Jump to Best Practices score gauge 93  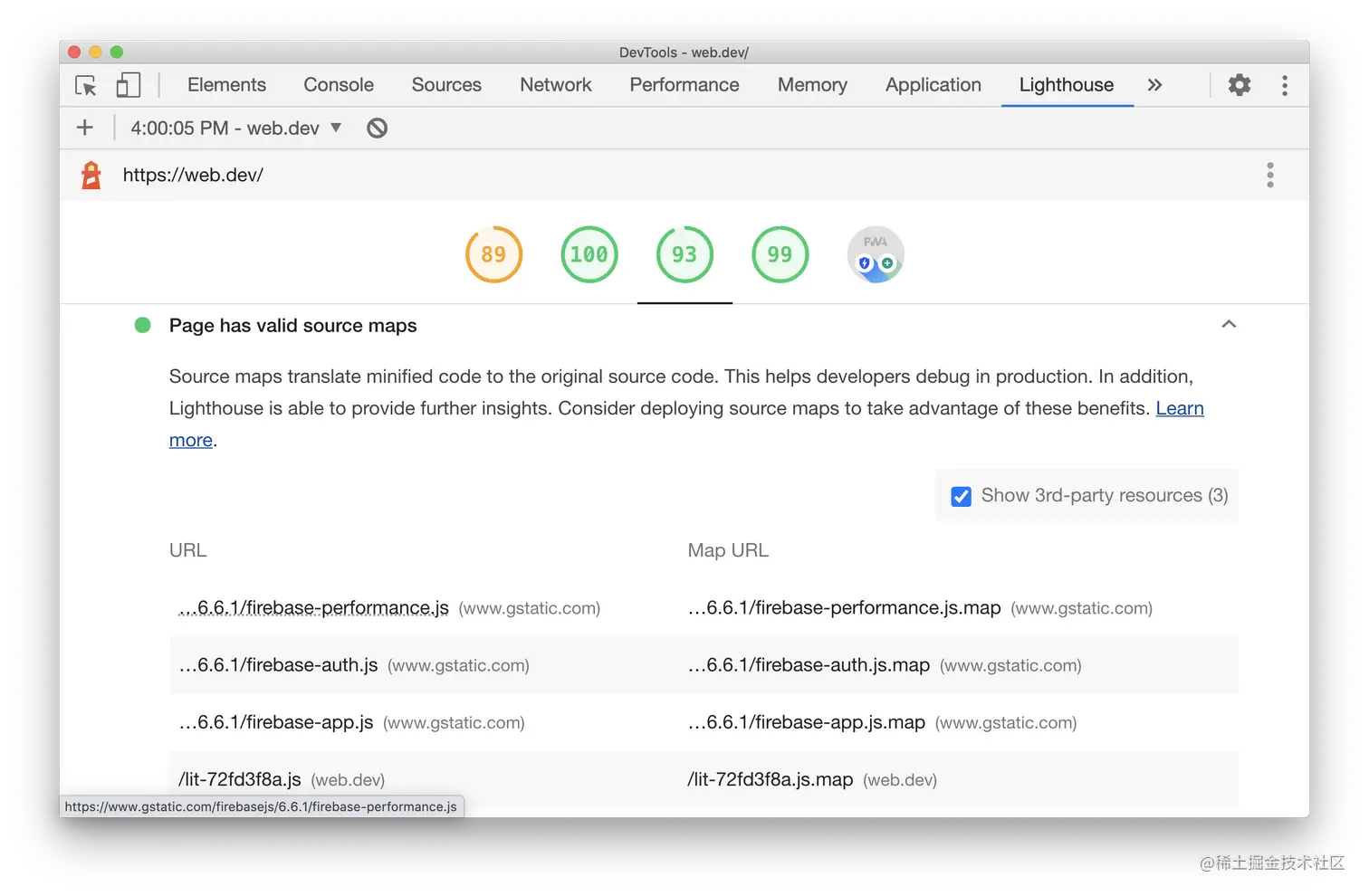click(x=684, y=254)
